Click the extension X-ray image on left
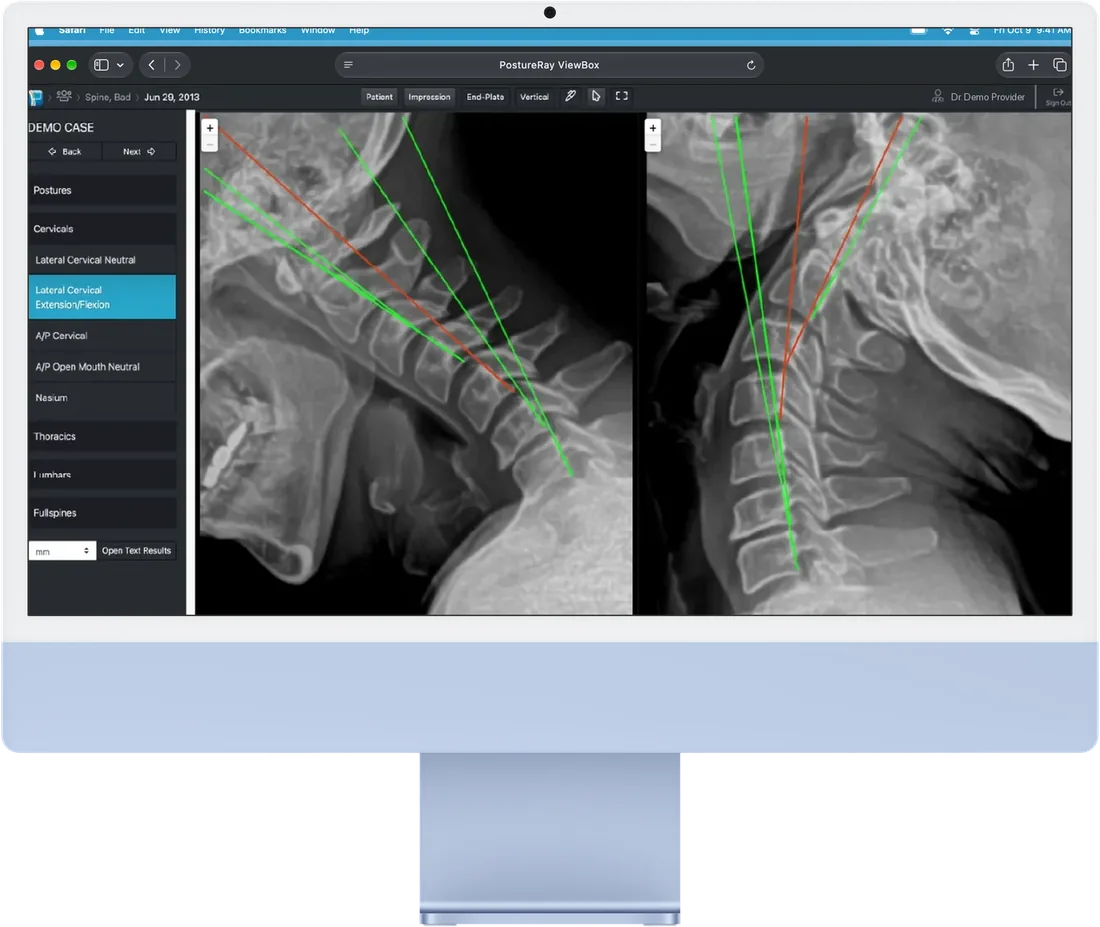This screenshot has width=1100, height=927. (x=414, y=364)
